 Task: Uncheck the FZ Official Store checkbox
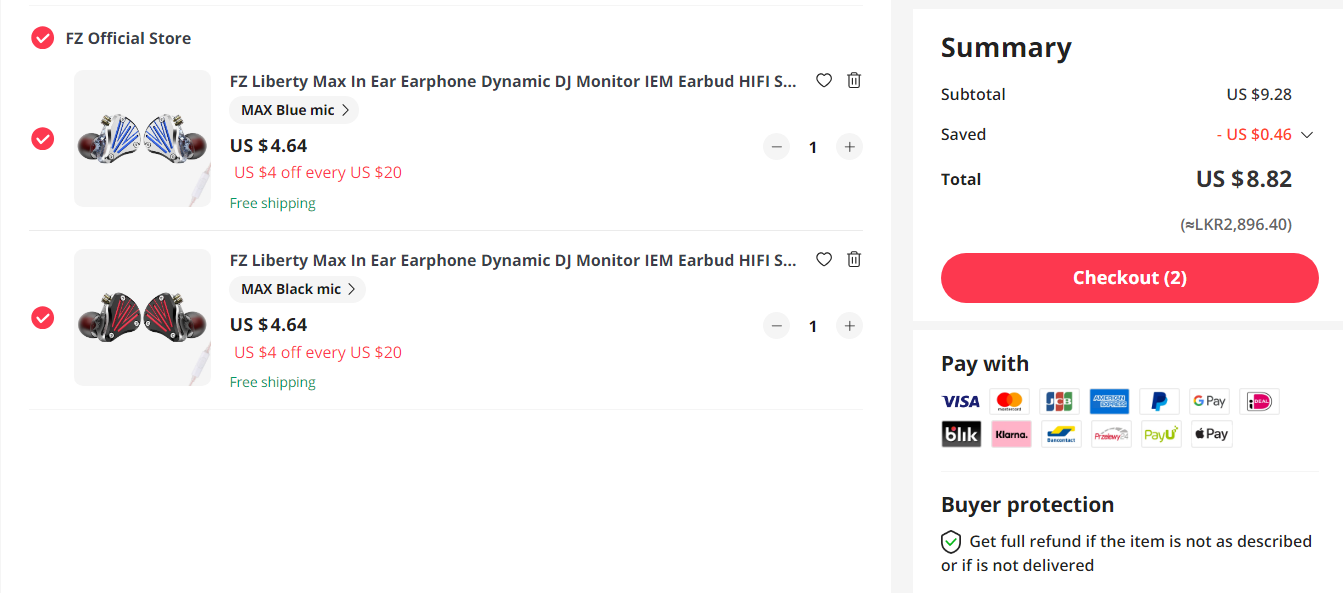(x=42, y=38)
